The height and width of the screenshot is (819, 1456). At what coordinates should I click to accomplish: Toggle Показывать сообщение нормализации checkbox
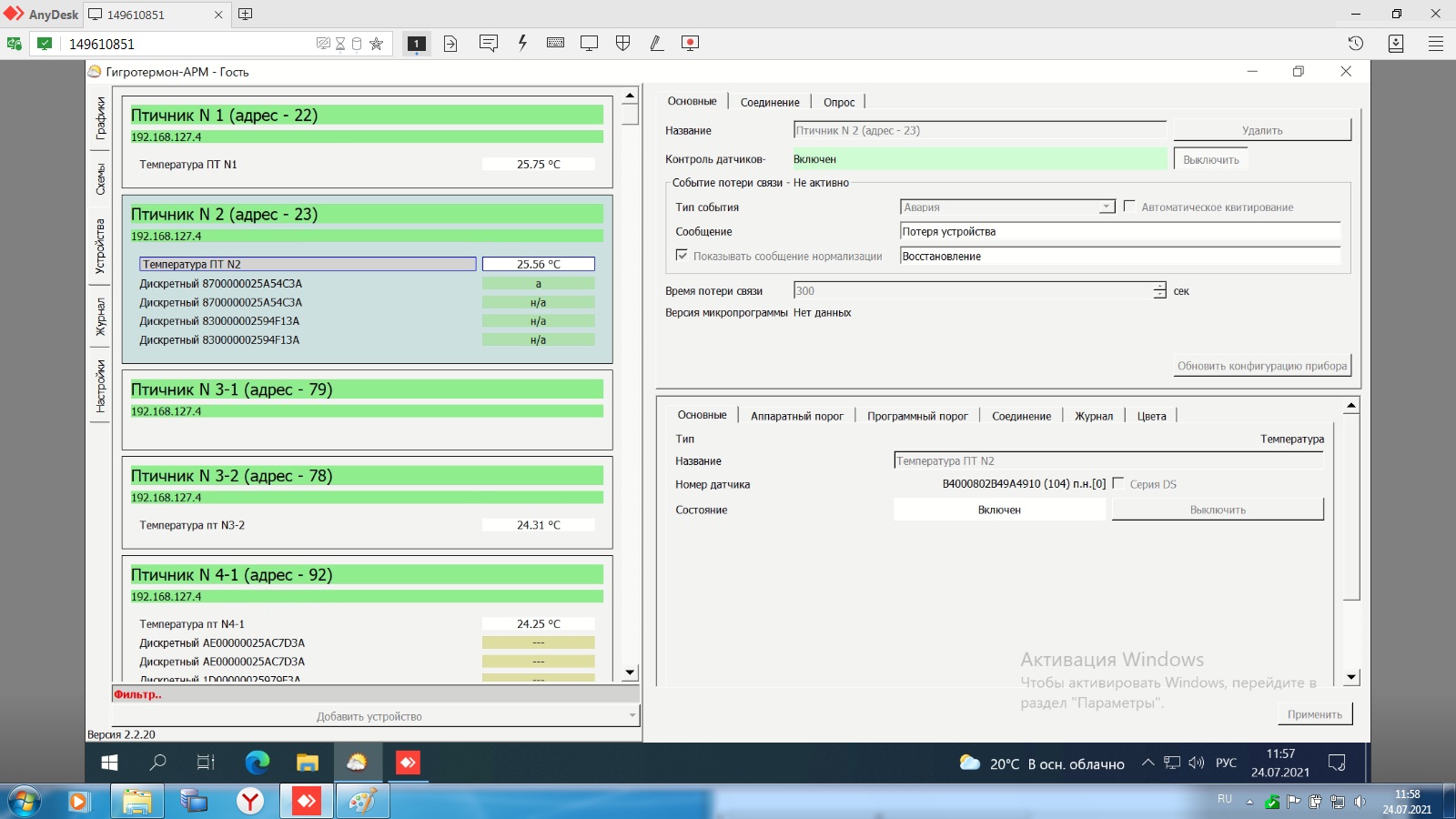point(682,256)
